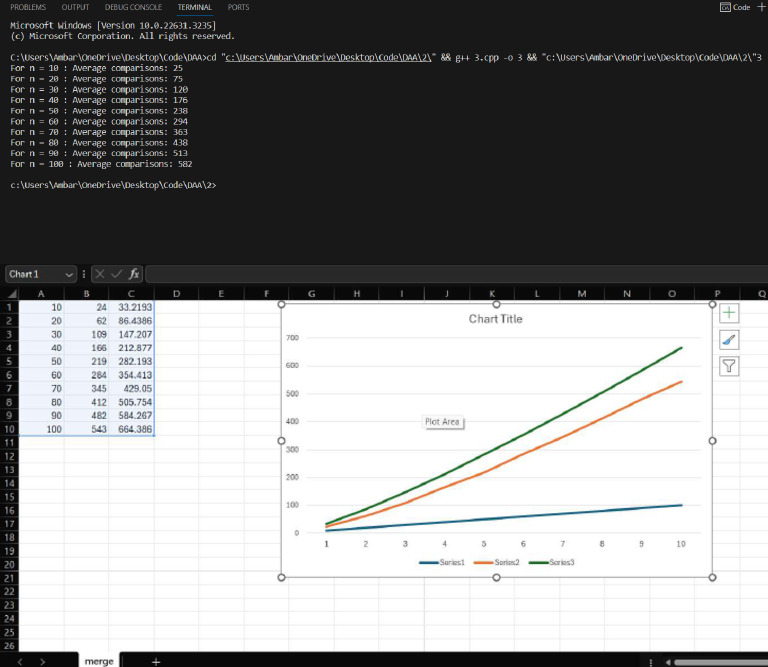The width and height of the screenshot is (768, 667).
Task: Switch to the PROBLEMS tab
Action: tap(28, 7)
